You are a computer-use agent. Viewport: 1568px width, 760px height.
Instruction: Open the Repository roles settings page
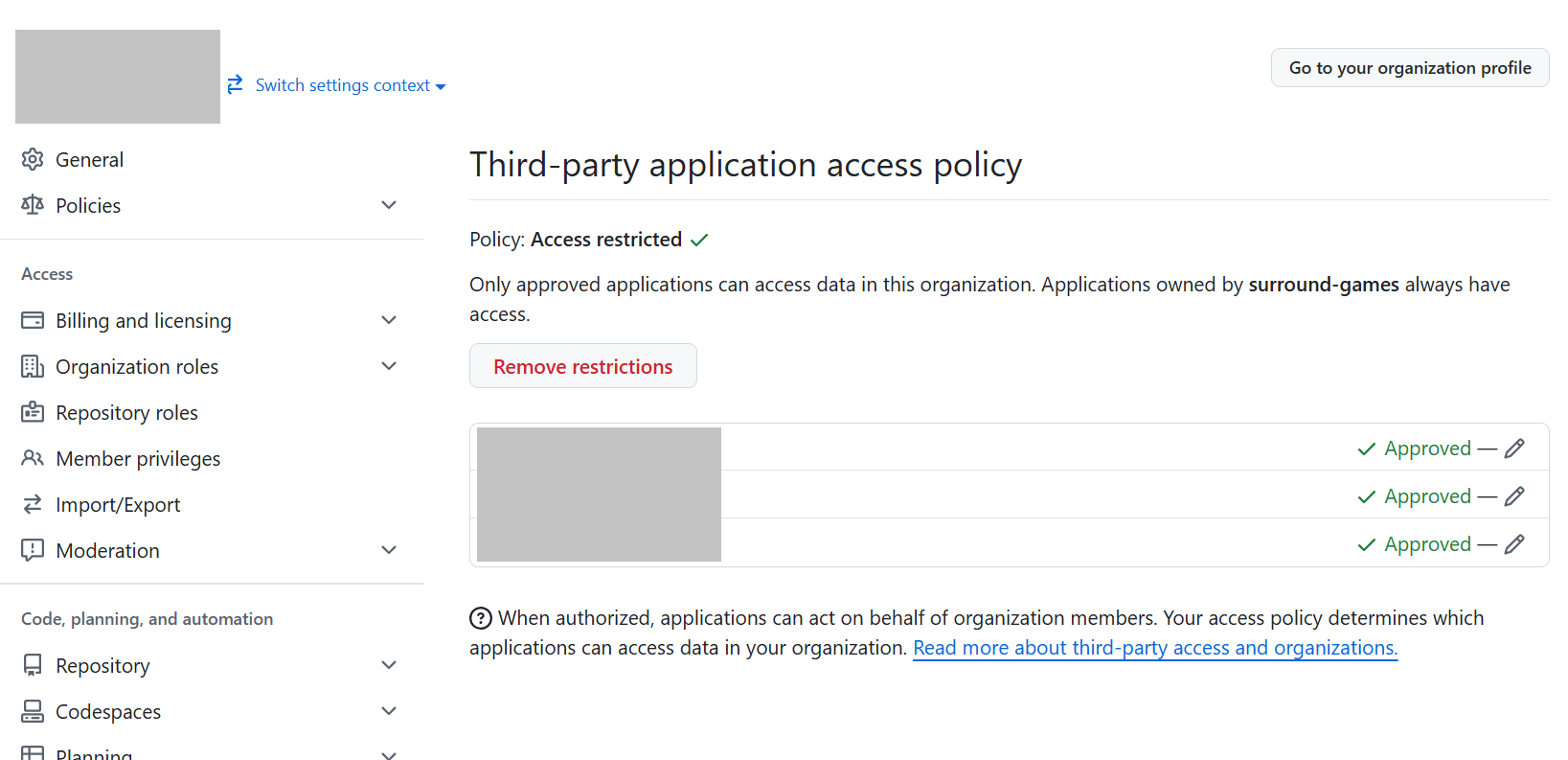coord(126,412)
